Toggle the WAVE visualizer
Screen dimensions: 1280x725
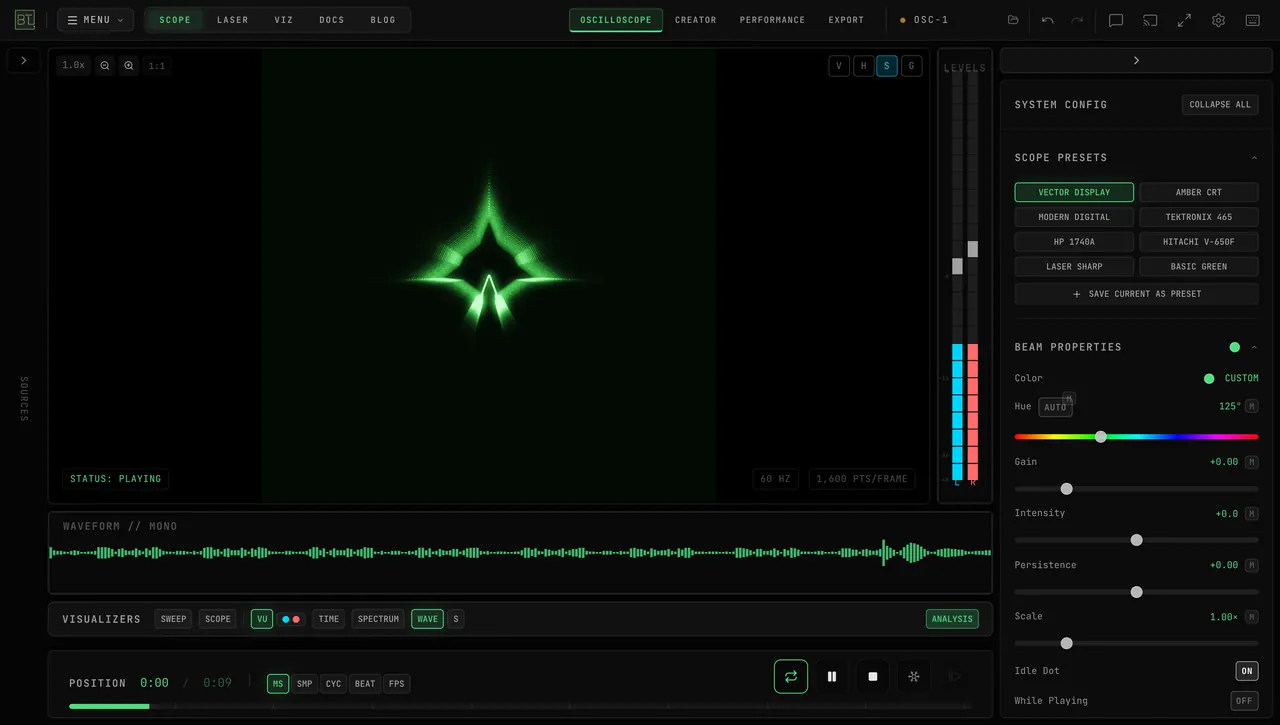428,619
